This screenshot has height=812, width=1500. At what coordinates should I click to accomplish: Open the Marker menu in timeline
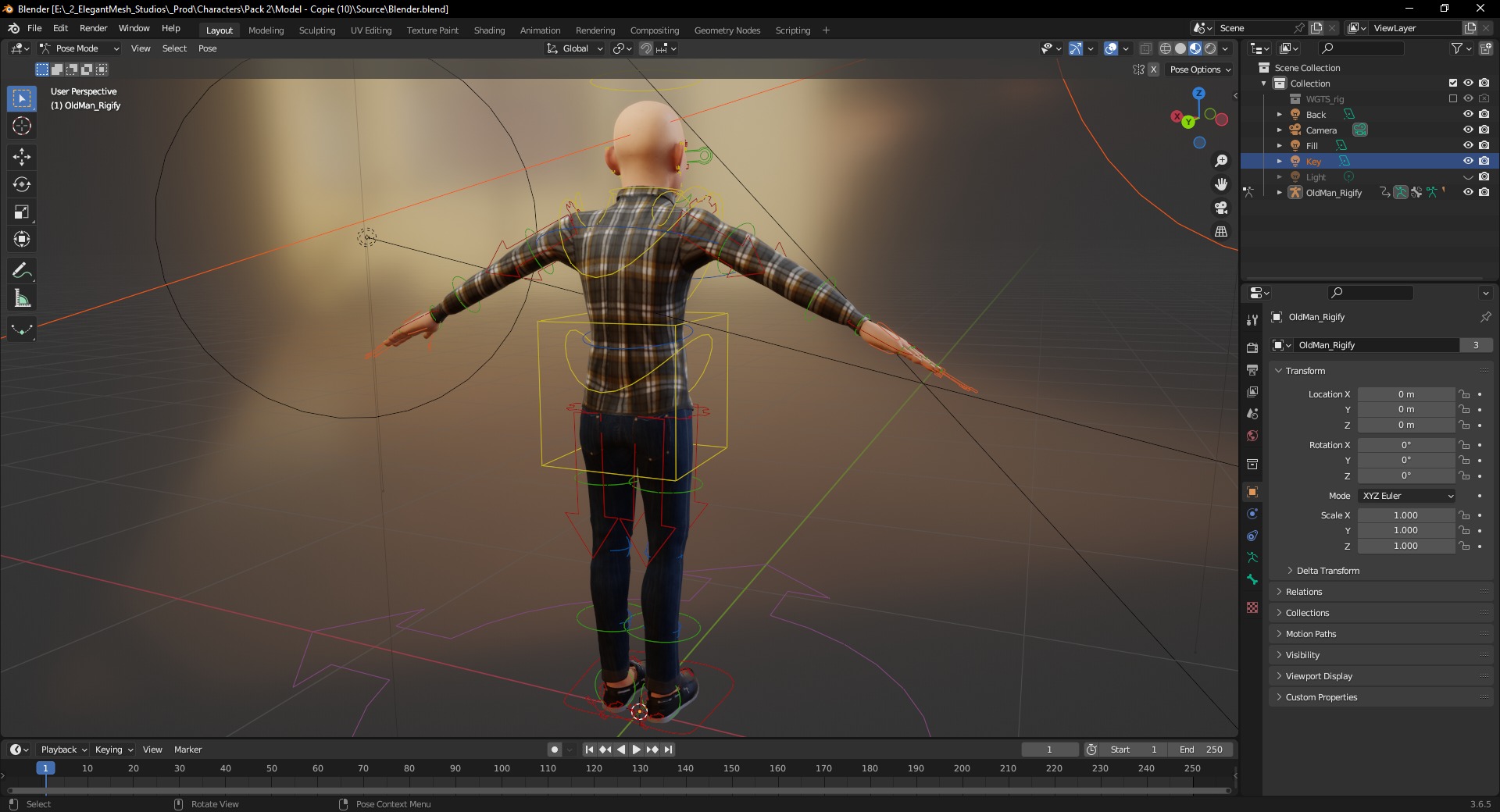click(187, 750)
